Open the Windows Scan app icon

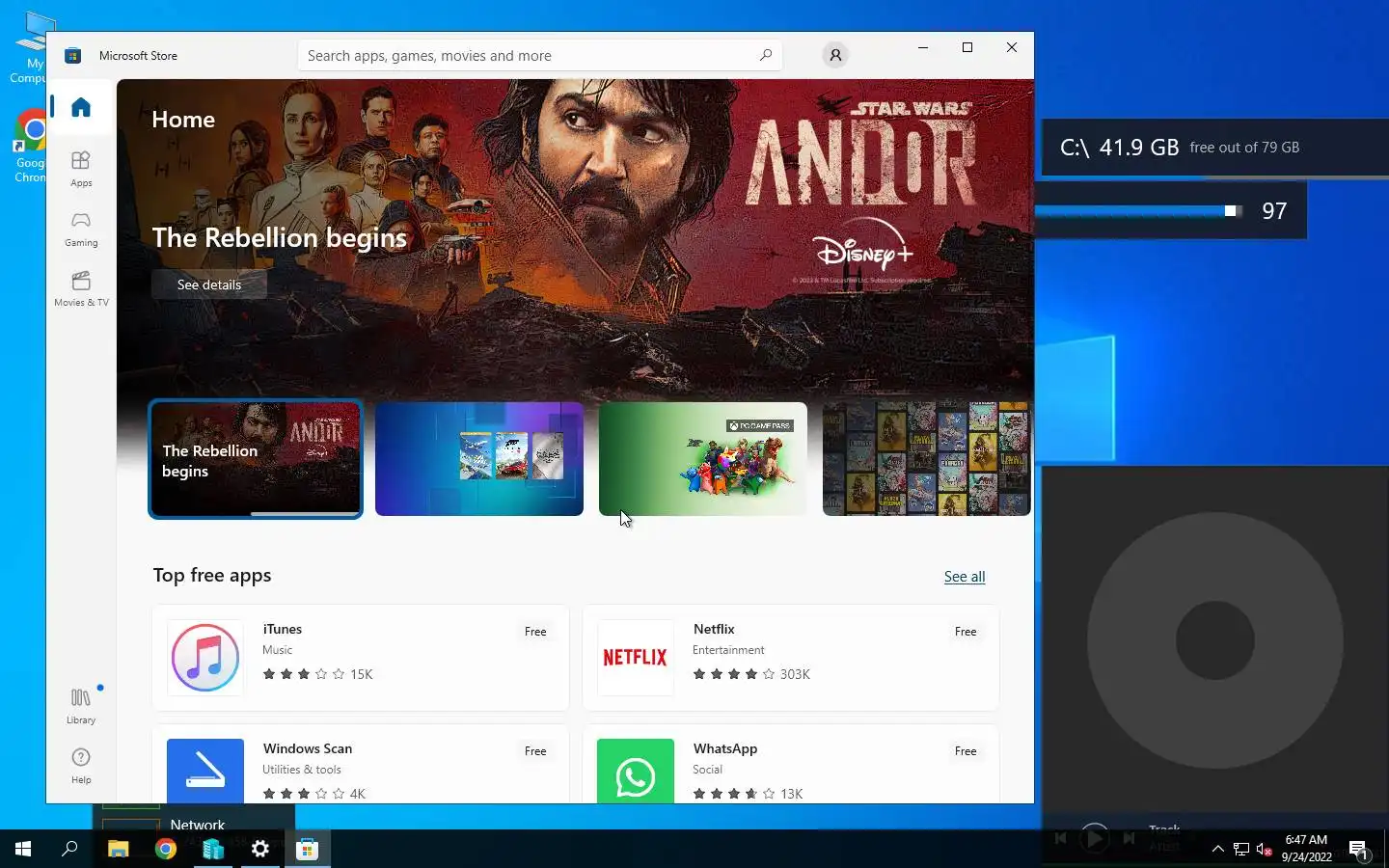click(205, 771)
